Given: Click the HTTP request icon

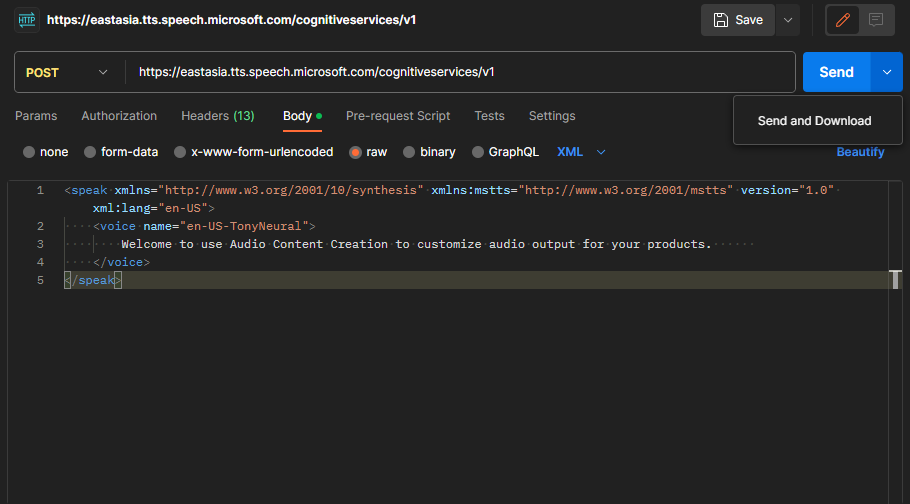Looking at the screenshot, I should (x=26, y=20).
